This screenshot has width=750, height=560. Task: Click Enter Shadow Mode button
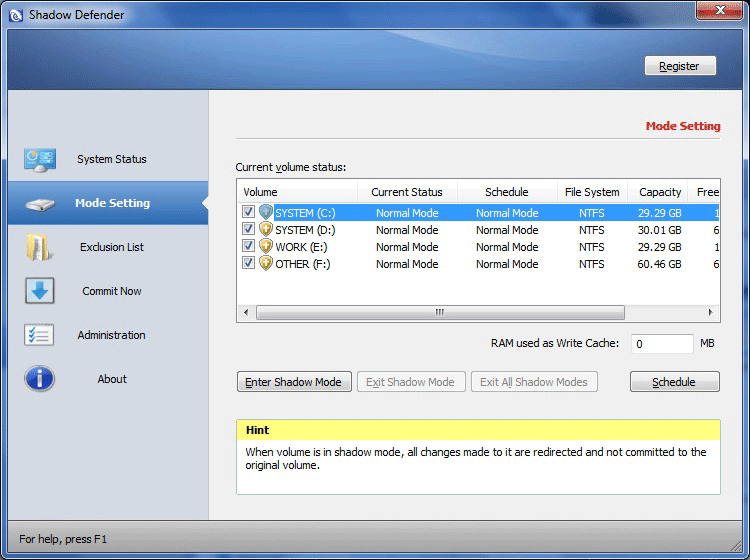pos(294,382)
